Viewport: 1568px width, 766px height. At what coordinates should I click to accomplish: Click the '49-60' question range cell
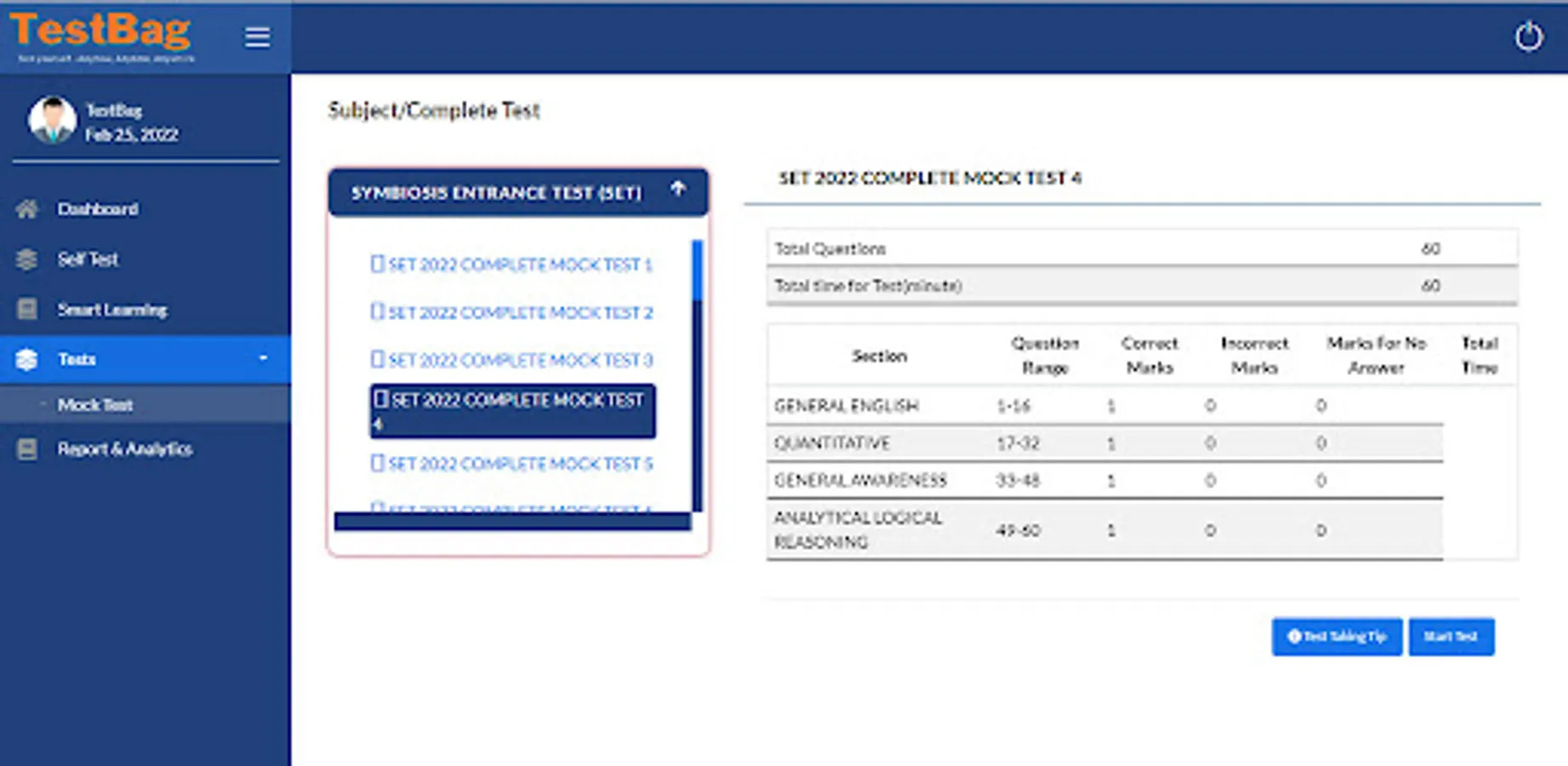pos(1018,530)
